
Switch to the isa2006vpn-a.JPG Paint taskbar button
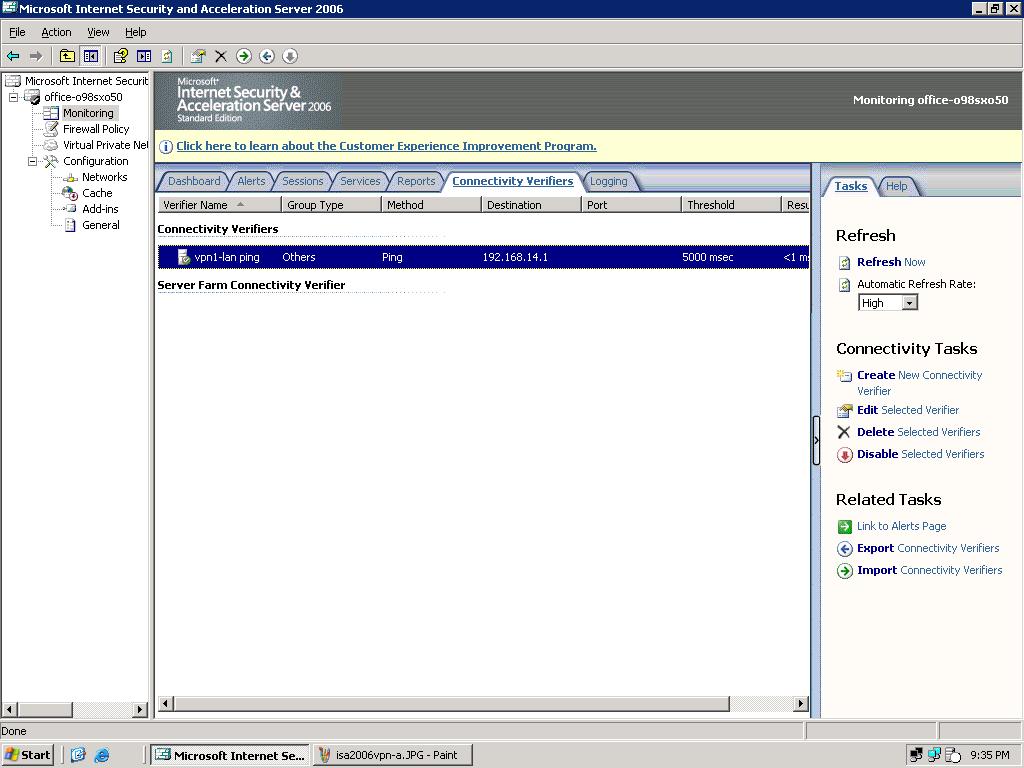392,756
